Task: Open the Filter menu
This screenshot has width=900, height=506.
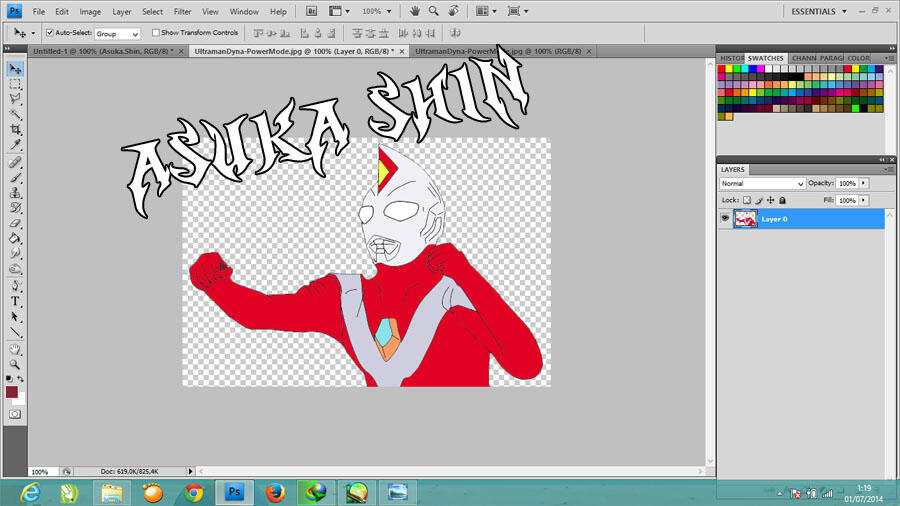Action: click(x=183, y=11)
